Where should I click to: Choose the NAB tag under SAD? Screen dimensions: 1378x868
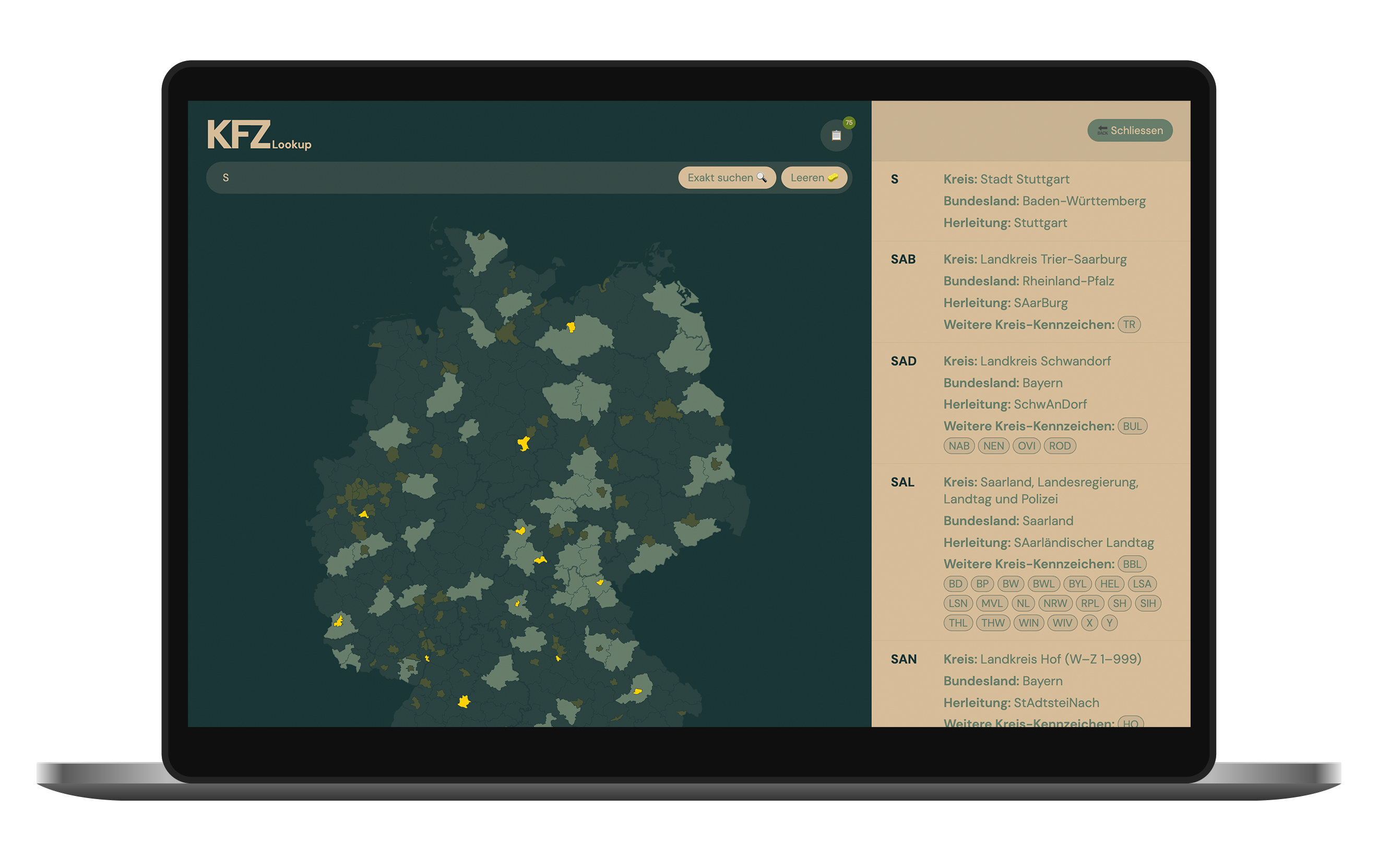click(958, 446)
